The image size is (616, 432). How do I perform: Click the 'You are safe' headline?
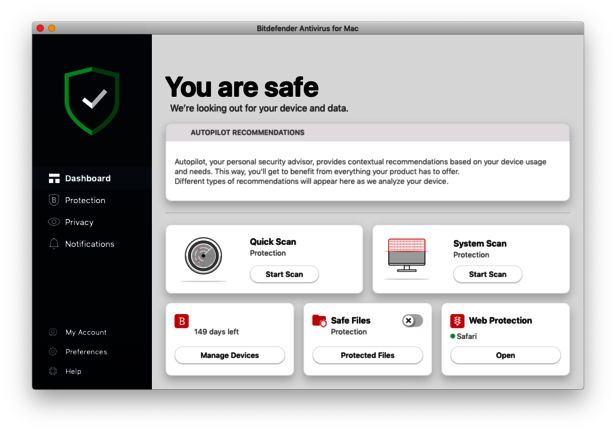coord(242,87)
